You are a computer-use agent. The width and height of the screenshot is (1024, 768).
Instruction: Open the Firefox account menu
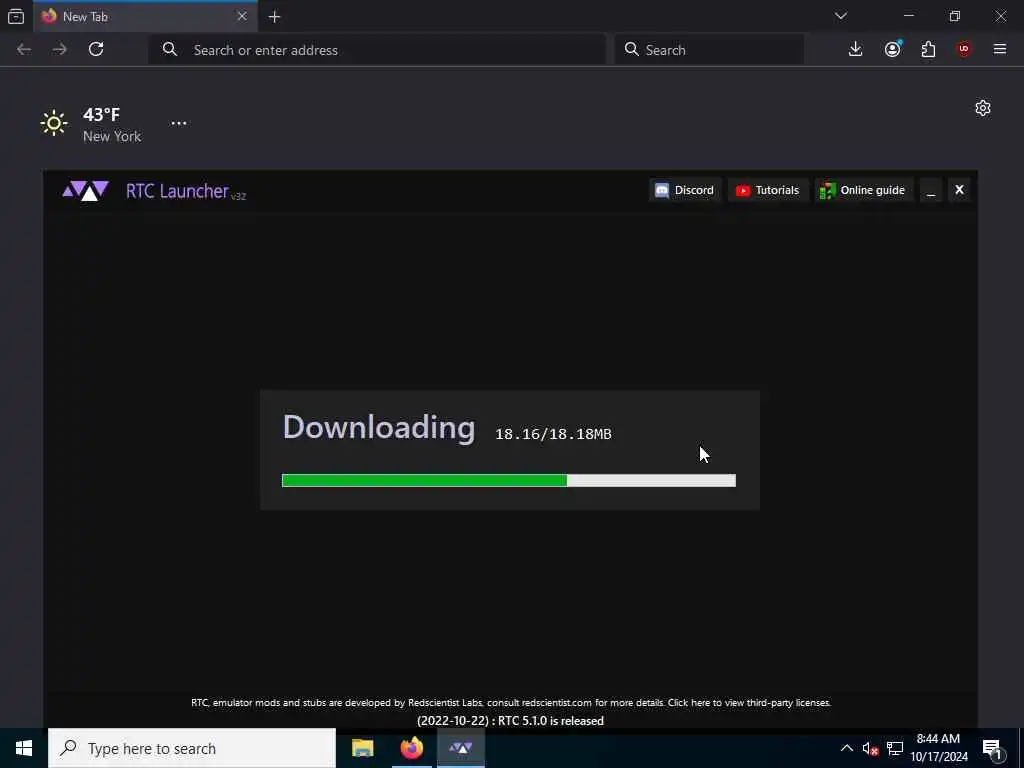pos(893,49)
